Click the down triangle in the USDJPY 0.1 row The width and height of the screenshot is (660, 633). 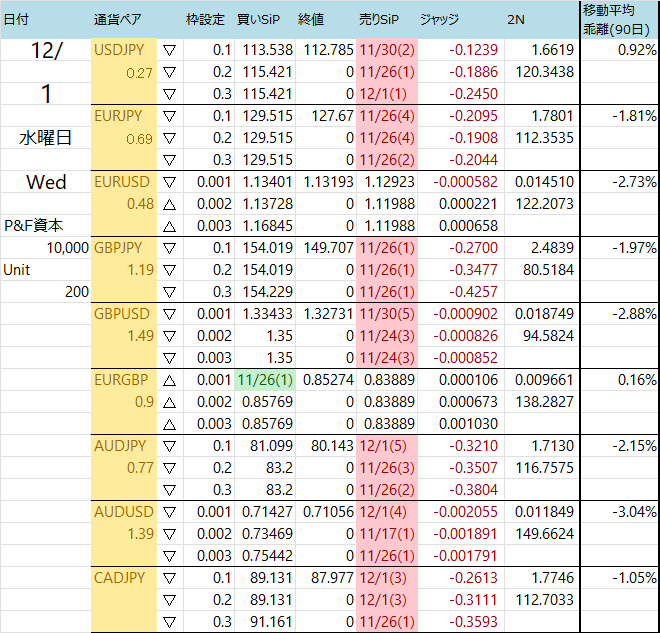(169, 51)
